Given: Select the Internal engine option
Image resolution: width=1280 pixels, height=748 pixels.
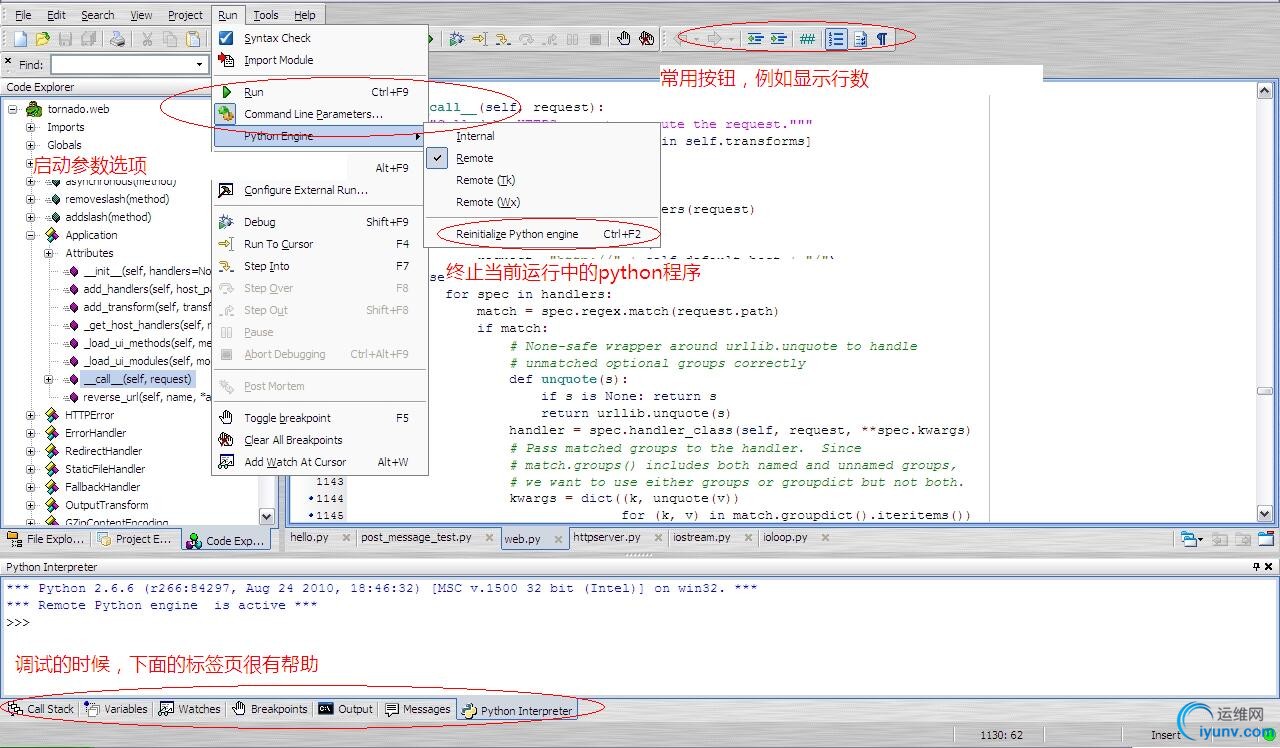Looking at the screenshot, I should coord(542,136).
